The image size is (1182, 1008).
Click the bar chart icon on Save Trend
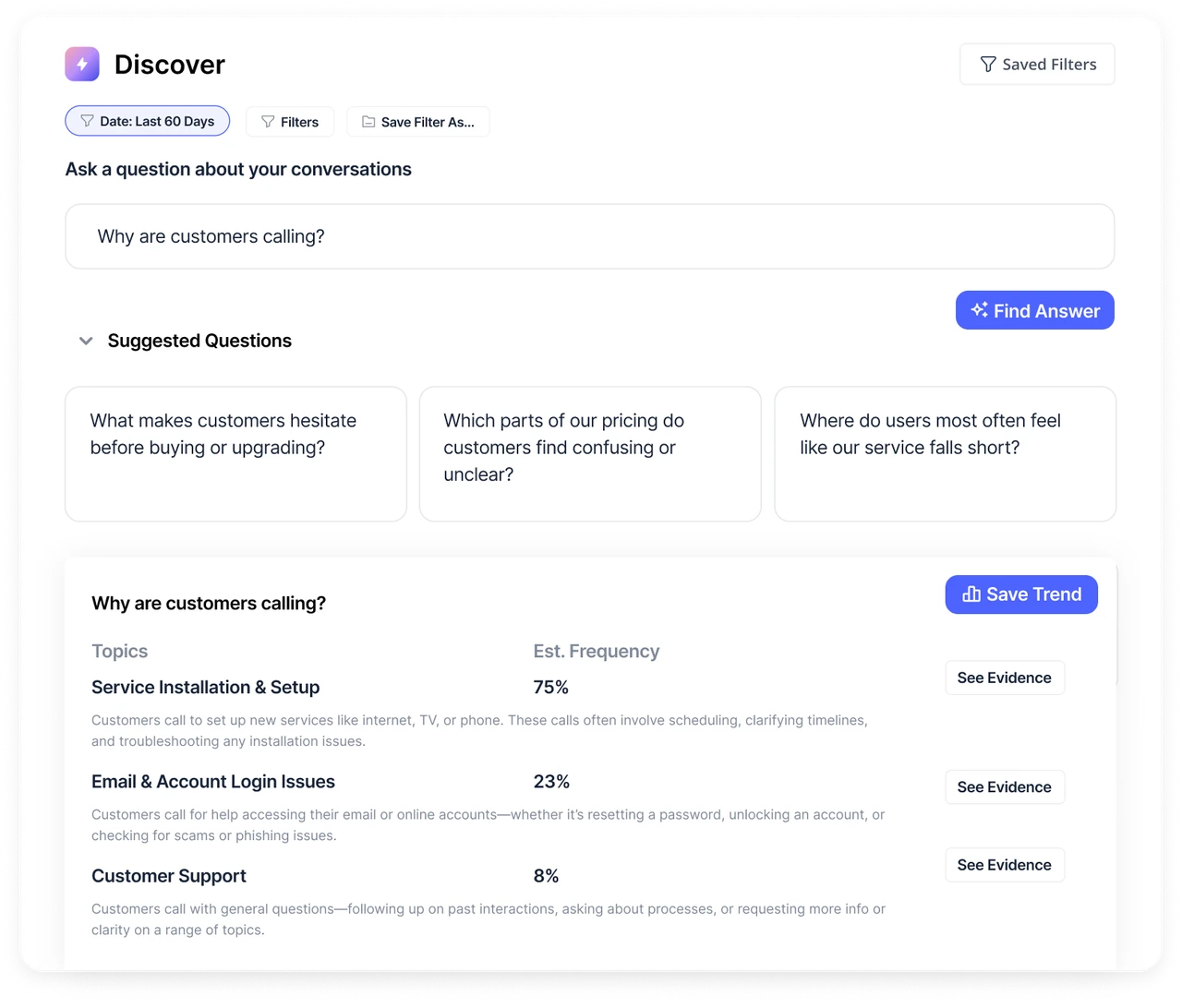coord(971,594)
